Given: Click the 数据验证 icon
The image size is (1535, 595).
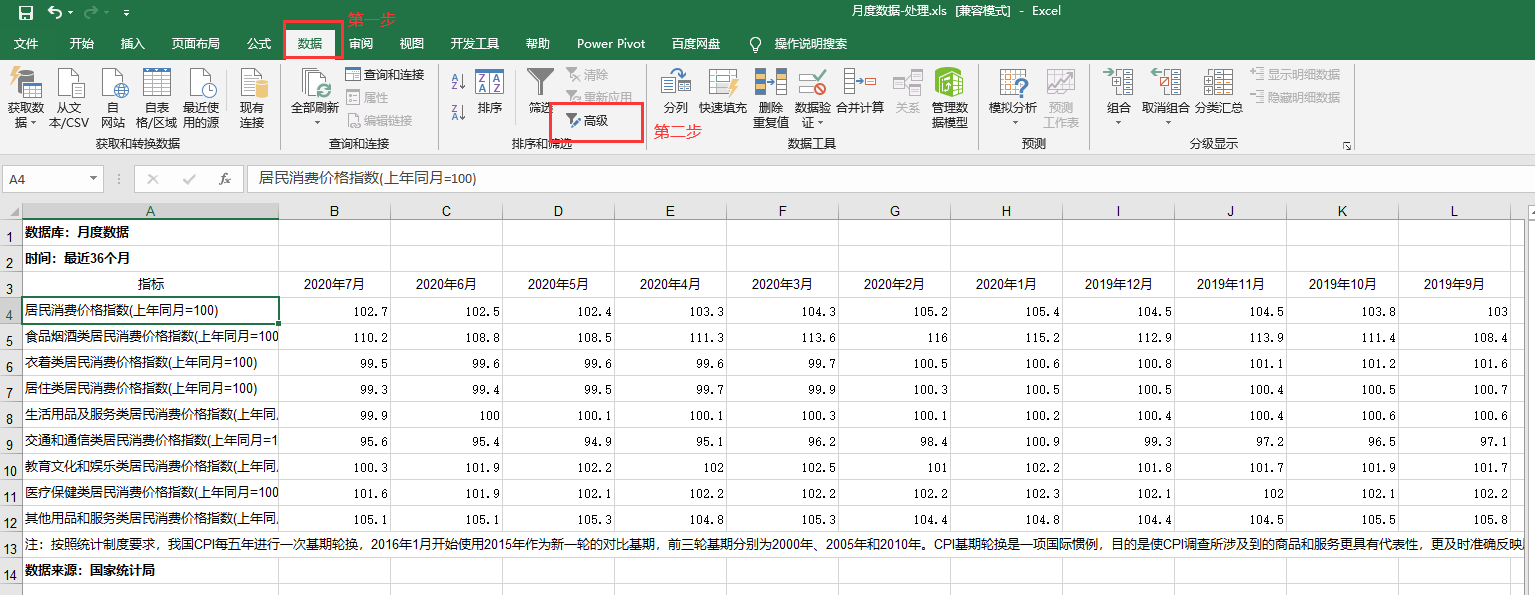Looking at the screenshot, I should click(x=812, y=84).
